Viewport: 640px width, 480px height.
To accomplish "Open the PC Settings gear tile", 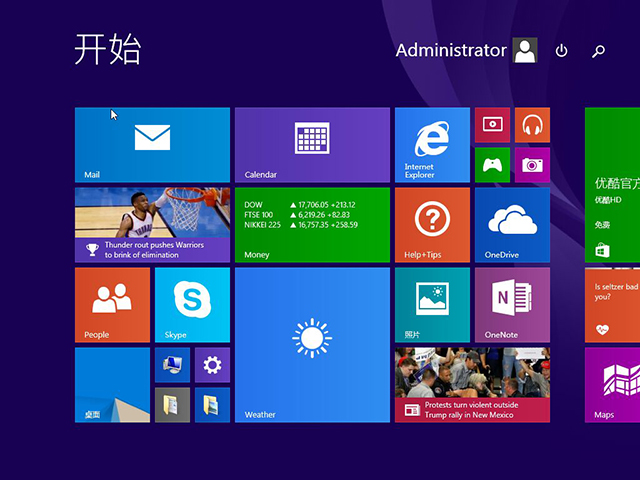I will click(x=212, y=365).
